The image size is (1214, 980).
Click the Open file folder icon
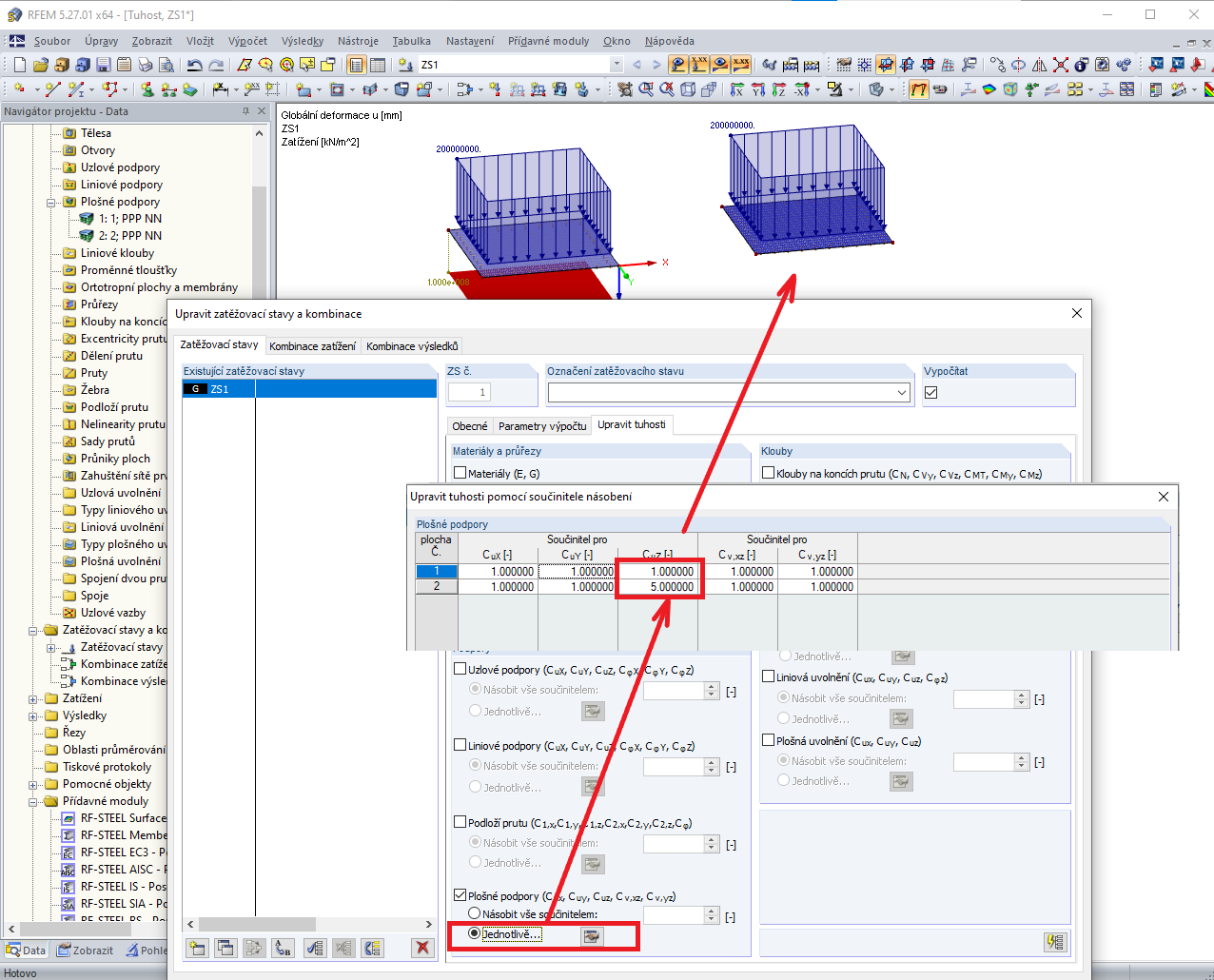click(40, 65)
